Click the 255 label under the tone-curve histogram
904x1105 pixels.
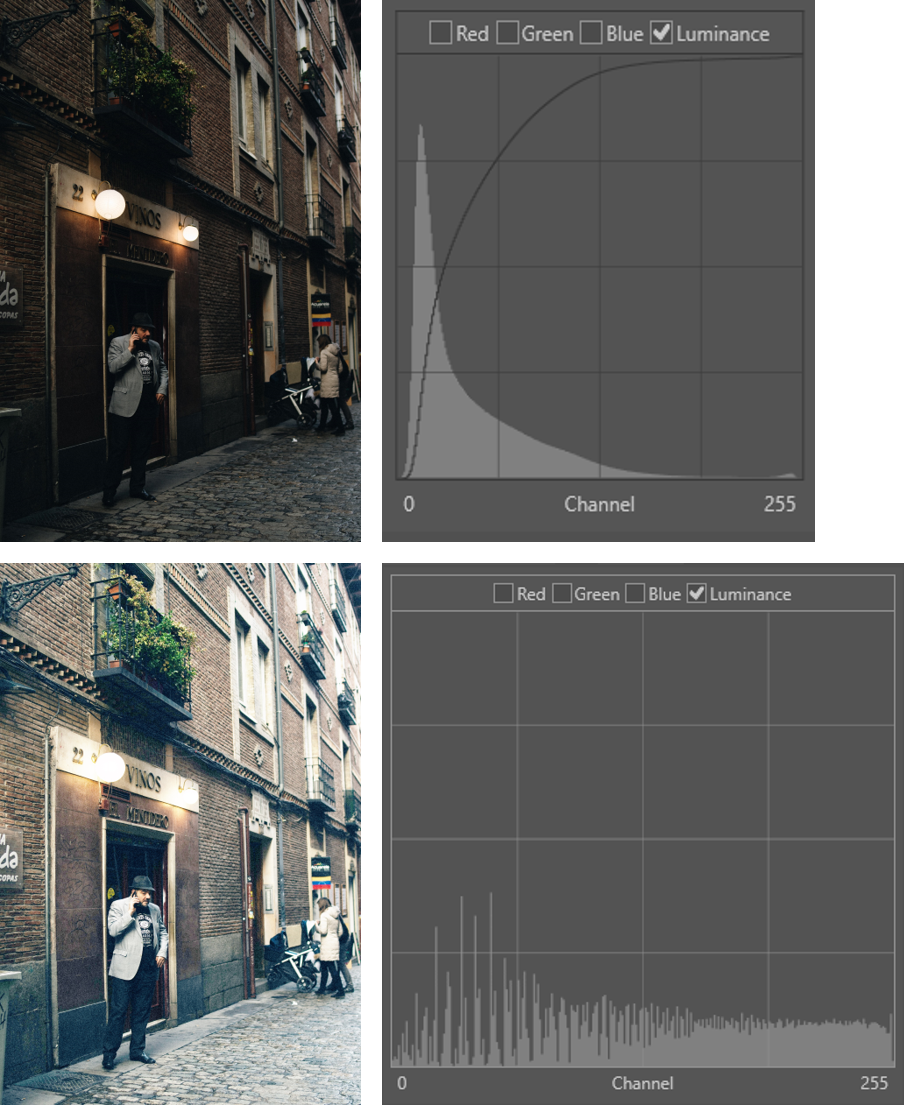point(780,504)
